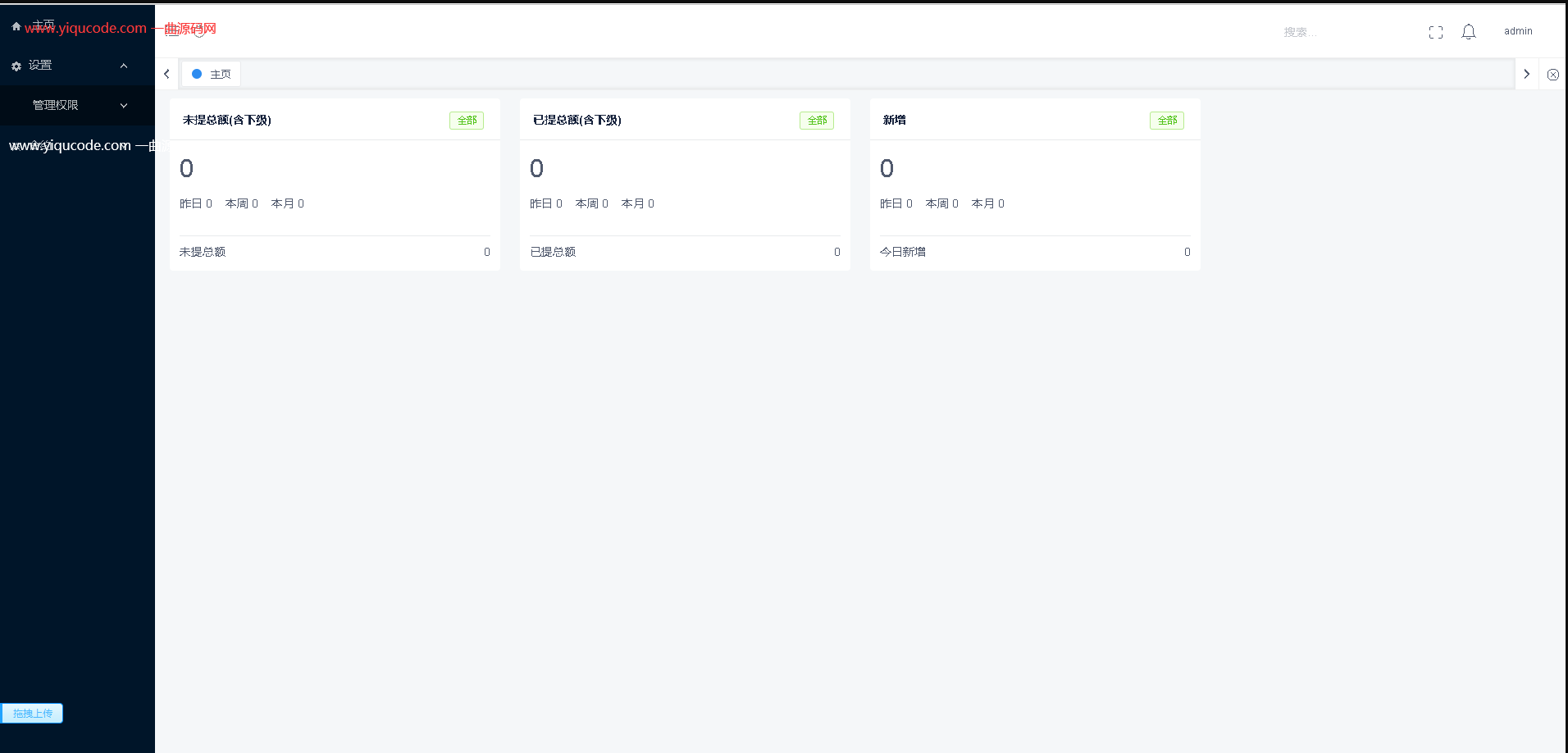
Task: Select the 管理权限 sidebar entry
Action: (77, 105)
